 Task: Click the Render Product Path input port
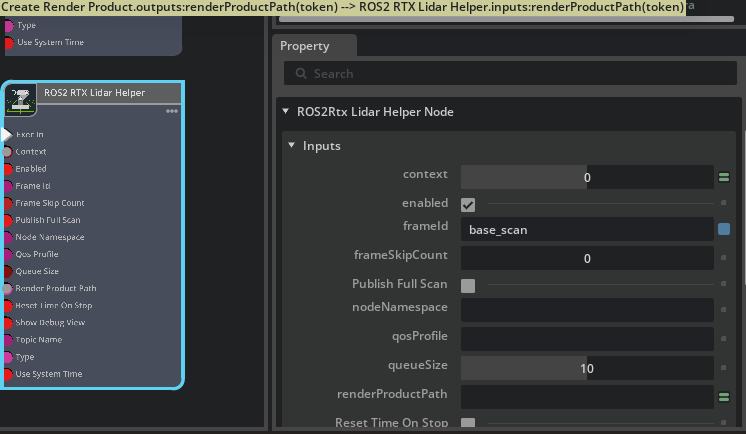[7, 288]
